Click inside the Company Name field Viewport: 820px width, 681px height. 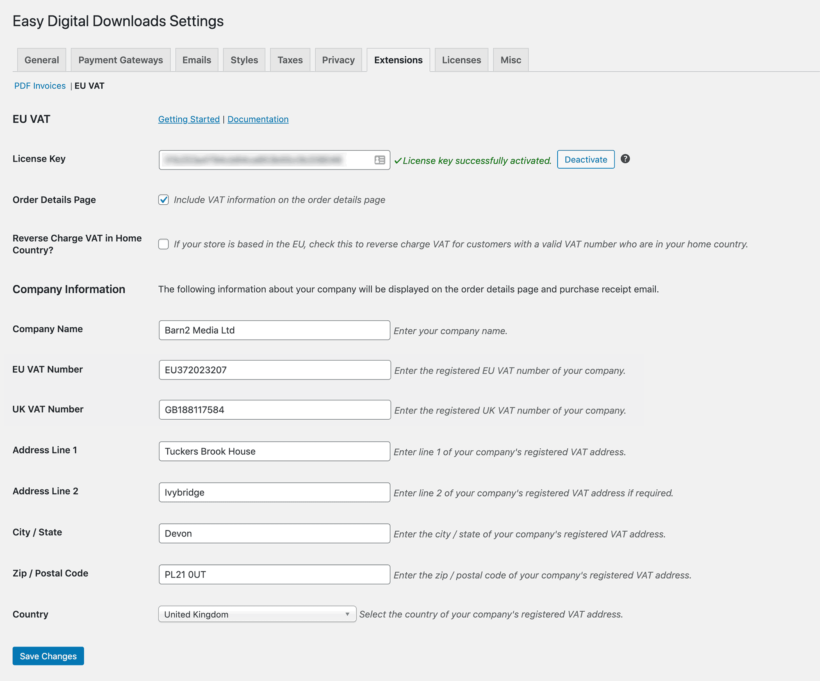pyautogui.click(x=274, y=330)
